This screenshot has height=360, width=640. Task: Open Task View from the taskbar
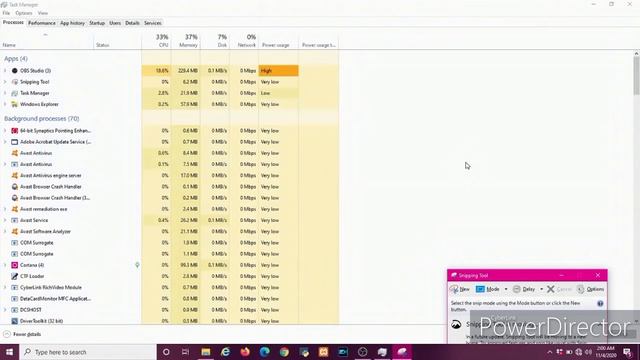[x=185, y=352]
